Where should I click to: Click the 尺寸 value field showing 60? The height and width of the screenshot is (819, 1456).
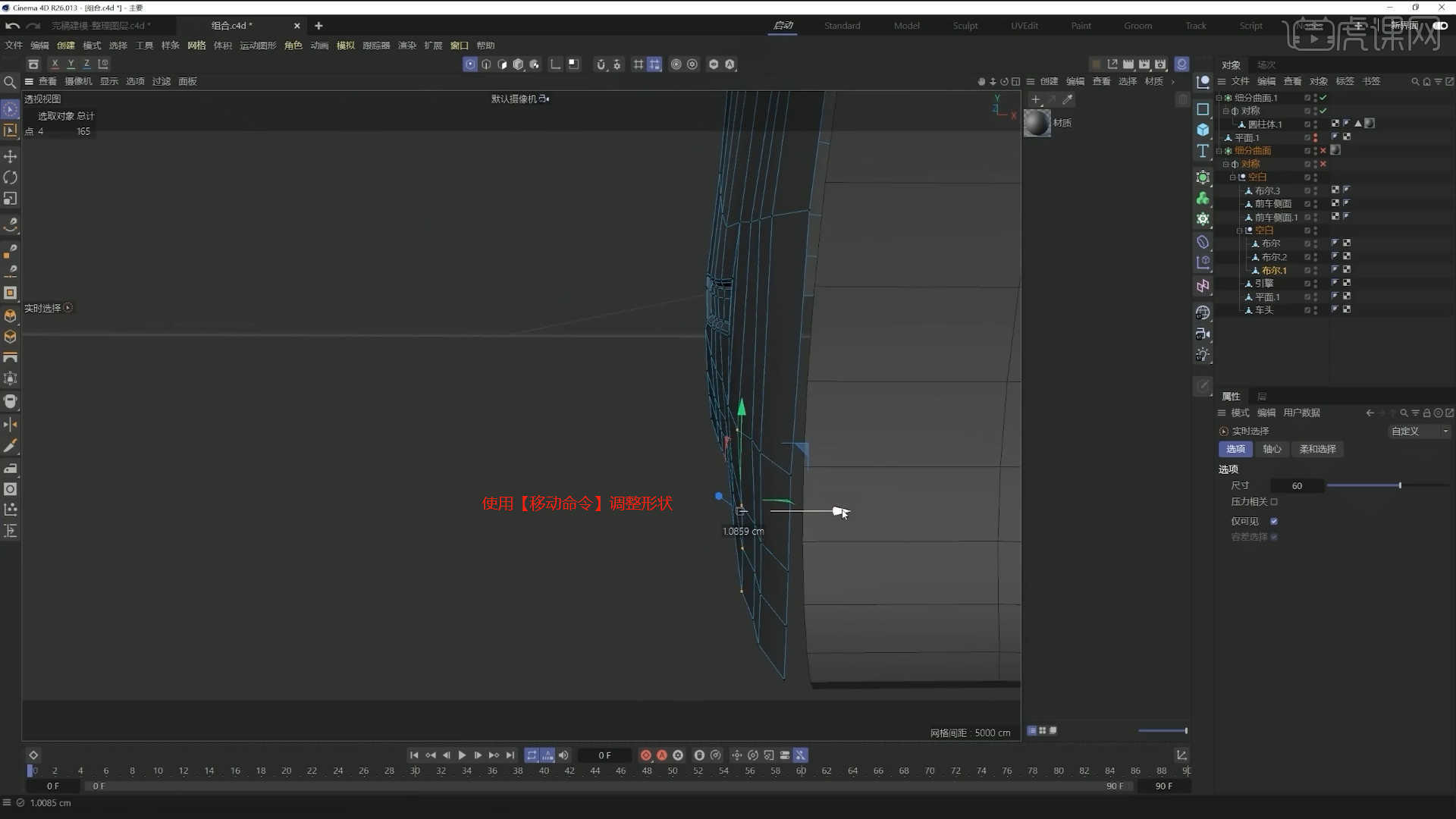1297,486
